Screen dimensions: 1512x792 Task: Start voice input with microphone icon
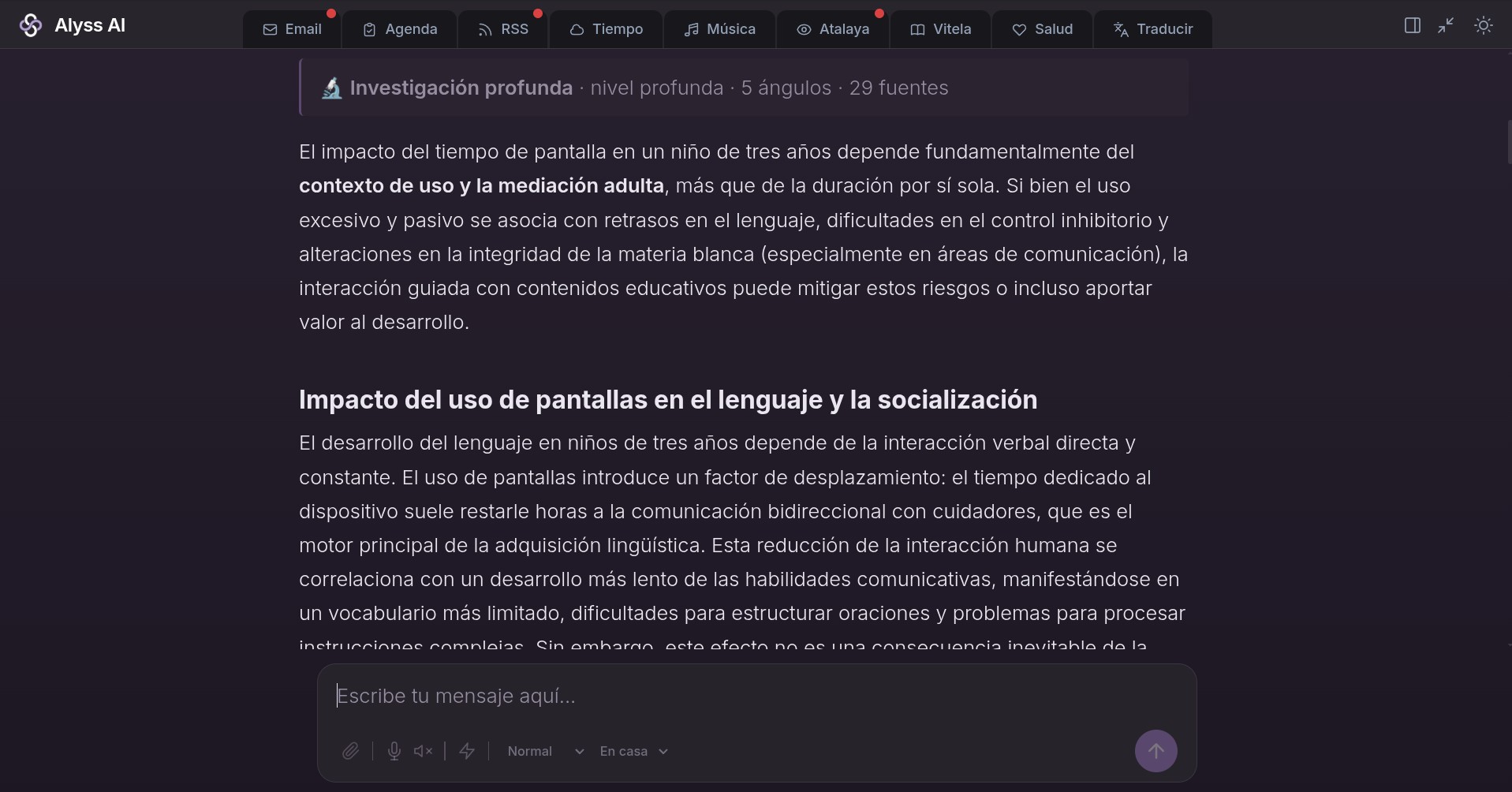pos(394,751)
